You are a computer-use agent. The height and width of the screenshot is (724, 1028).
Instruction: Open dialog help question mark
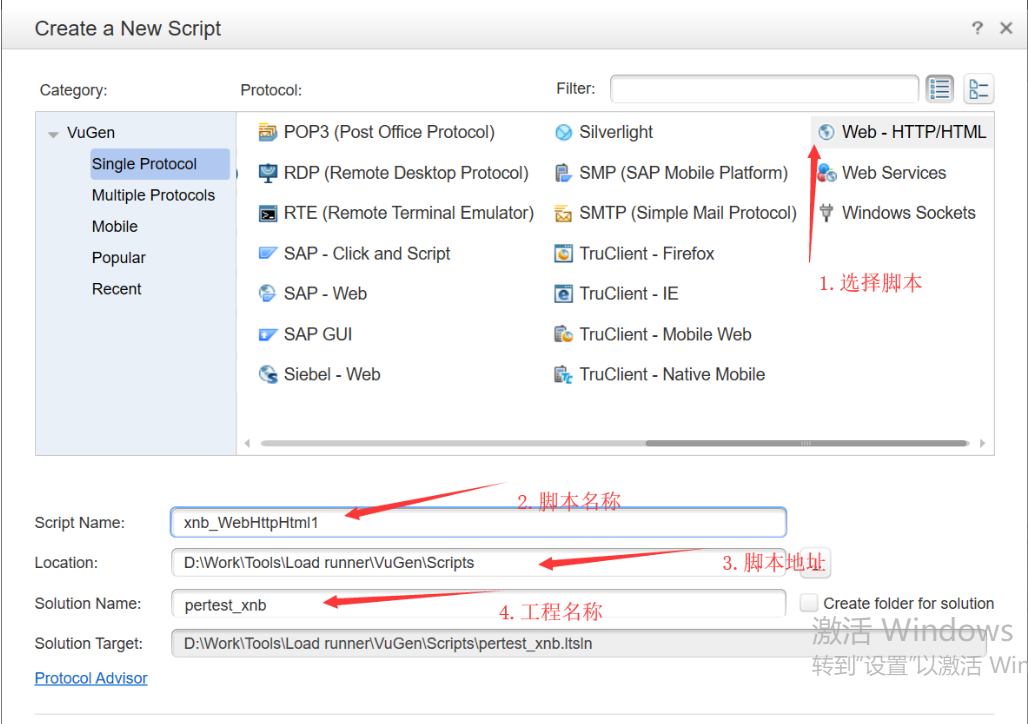tap(977, 28)
